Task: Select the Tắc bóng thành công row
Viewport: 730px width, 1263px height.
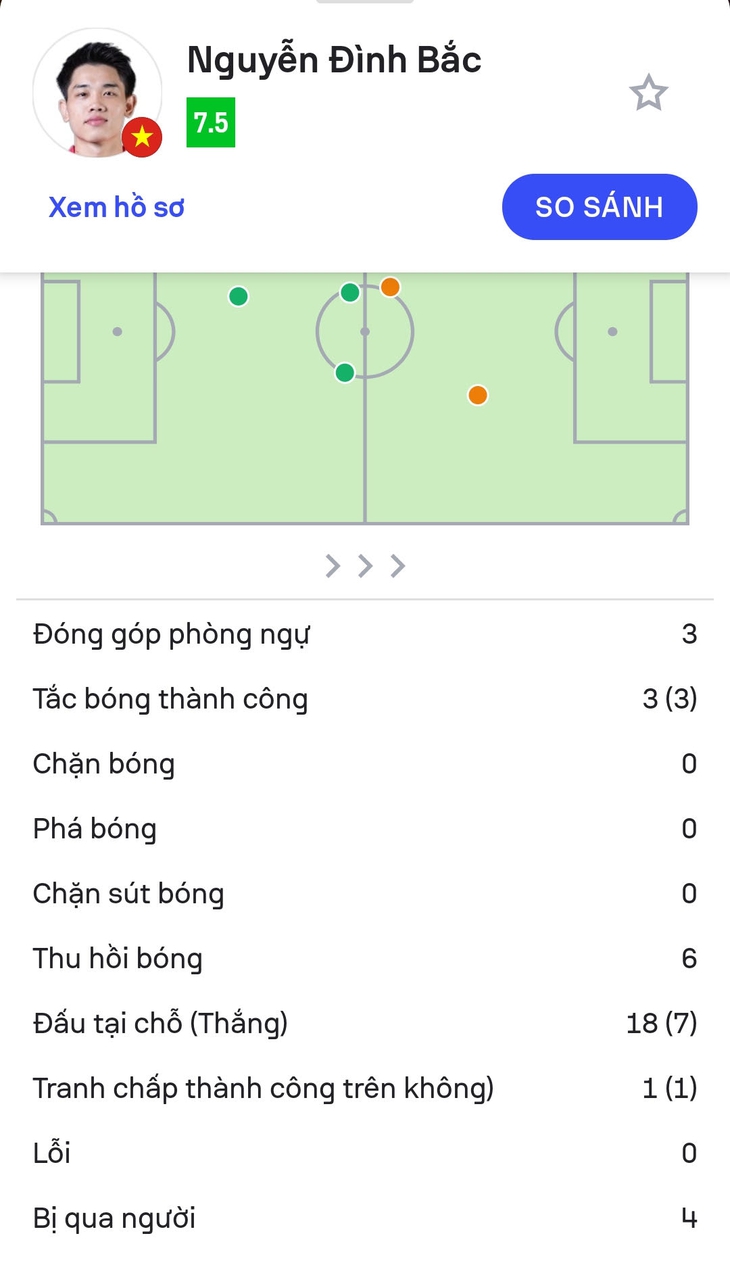Action: pyautogui.click(x=365, y=699)
